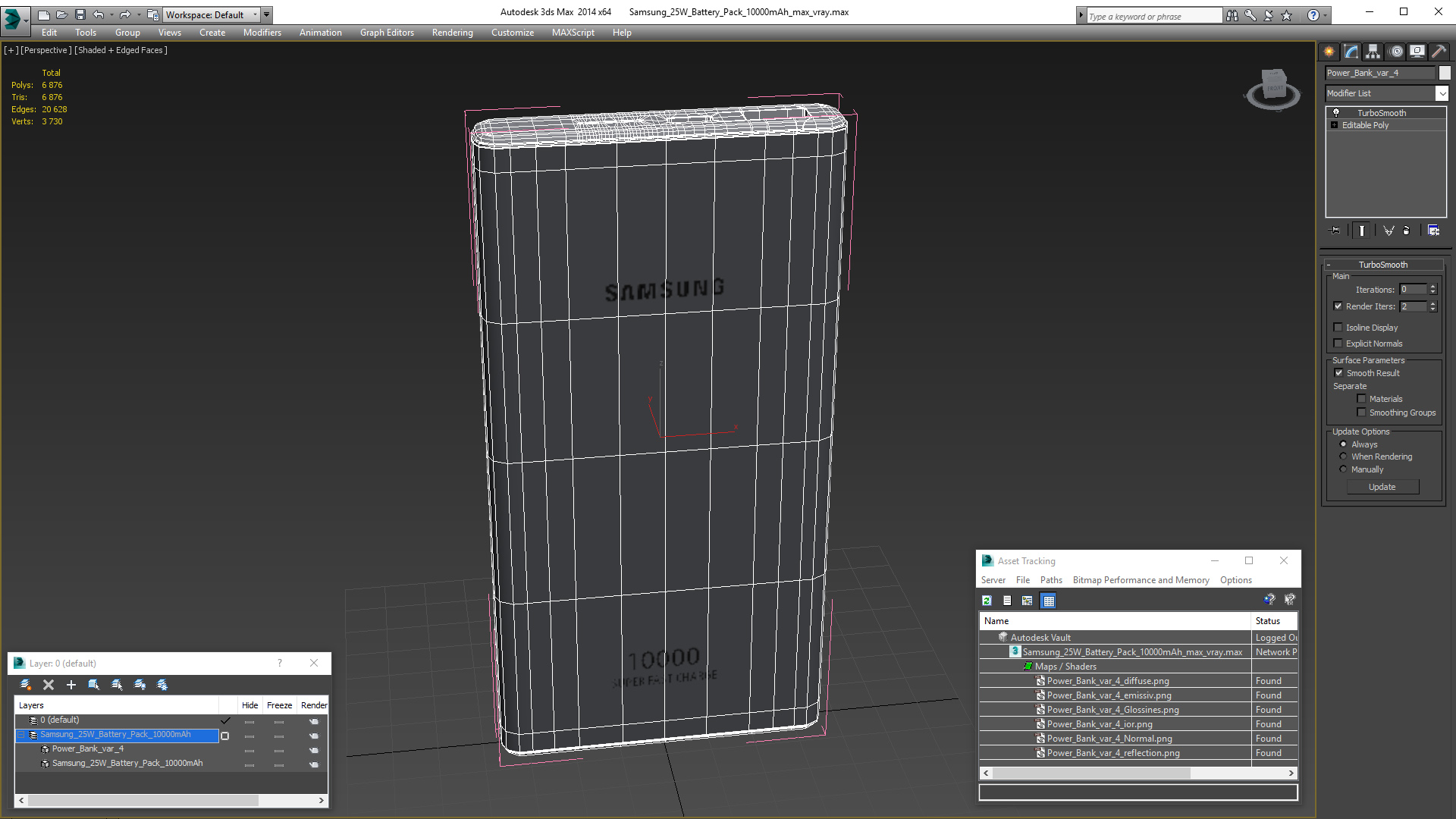The width and height of the screenshot is (1456, 819).
Task: Click Status column header in Asset Tracking
Action: click(x=1274, y=621)
